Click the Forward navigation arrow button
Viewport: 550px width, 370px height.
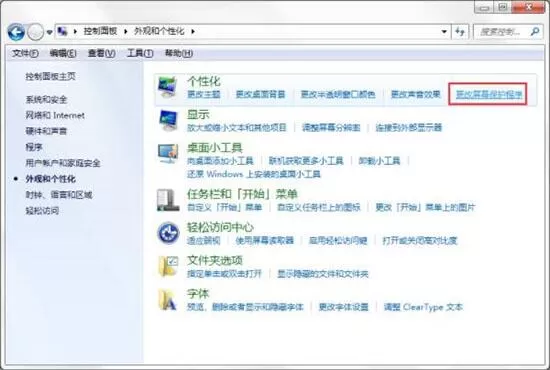35,32
